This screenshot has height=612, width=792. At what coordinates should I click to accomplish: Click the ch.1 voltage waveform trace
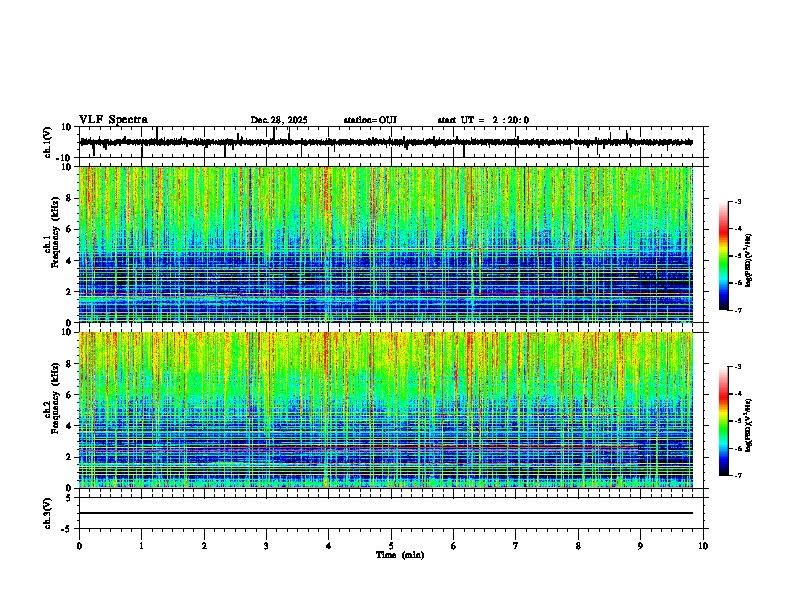386,142
